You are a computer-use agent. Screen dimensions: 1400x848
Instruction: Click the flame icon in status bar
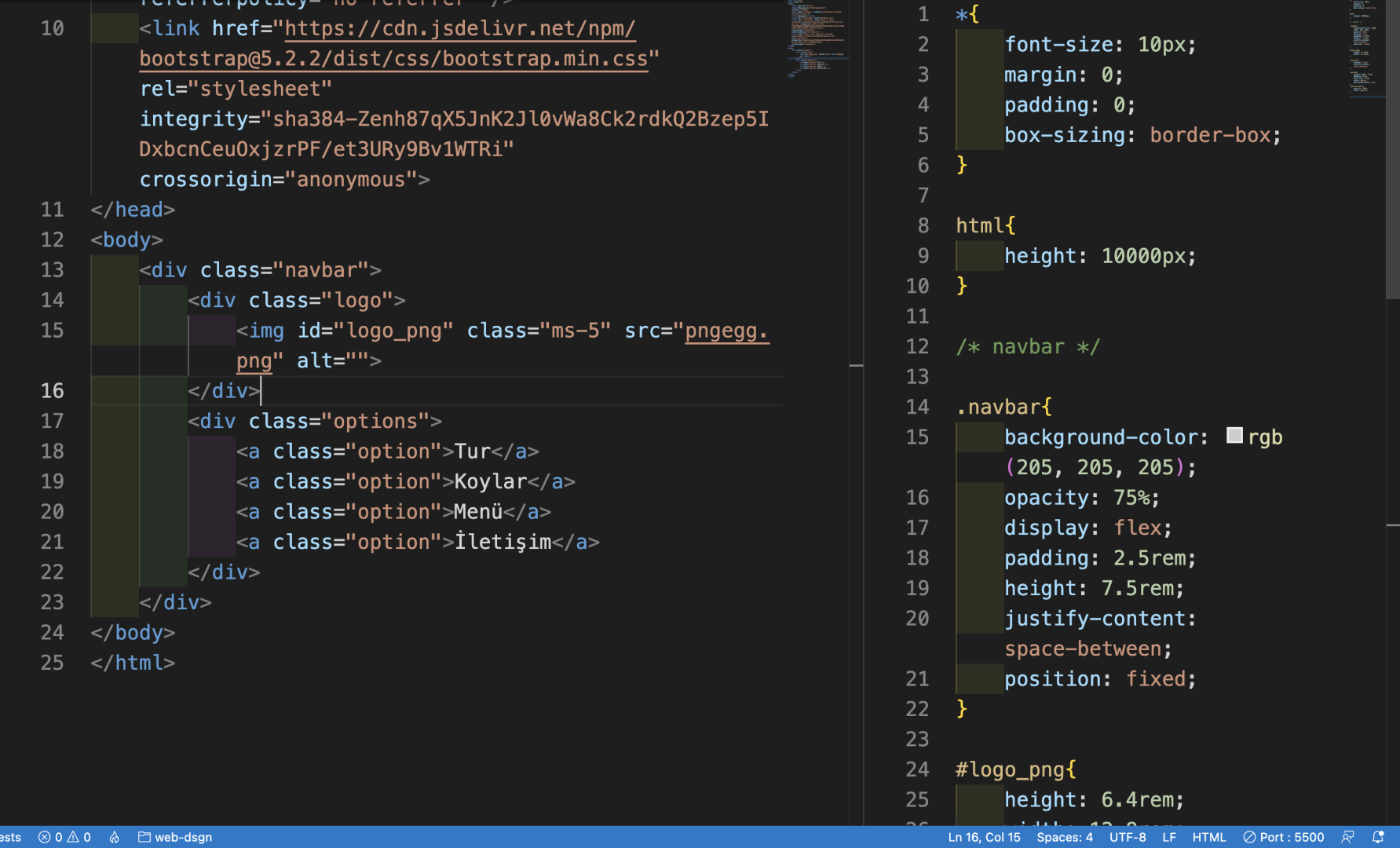click(115, 837)
